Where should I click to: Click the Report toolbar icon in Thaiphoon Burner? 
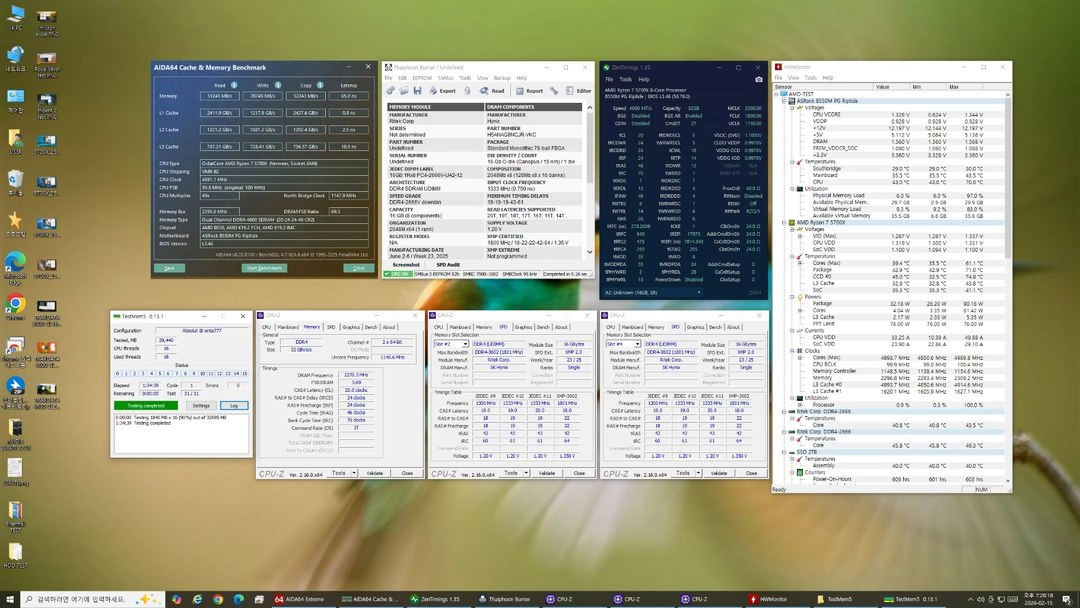click(530, 90)
